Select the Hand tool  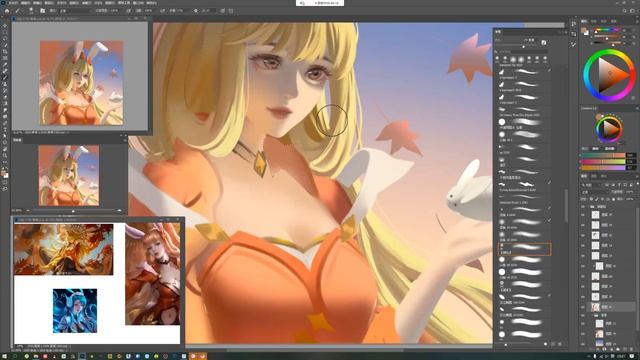[x=5, y=149]
